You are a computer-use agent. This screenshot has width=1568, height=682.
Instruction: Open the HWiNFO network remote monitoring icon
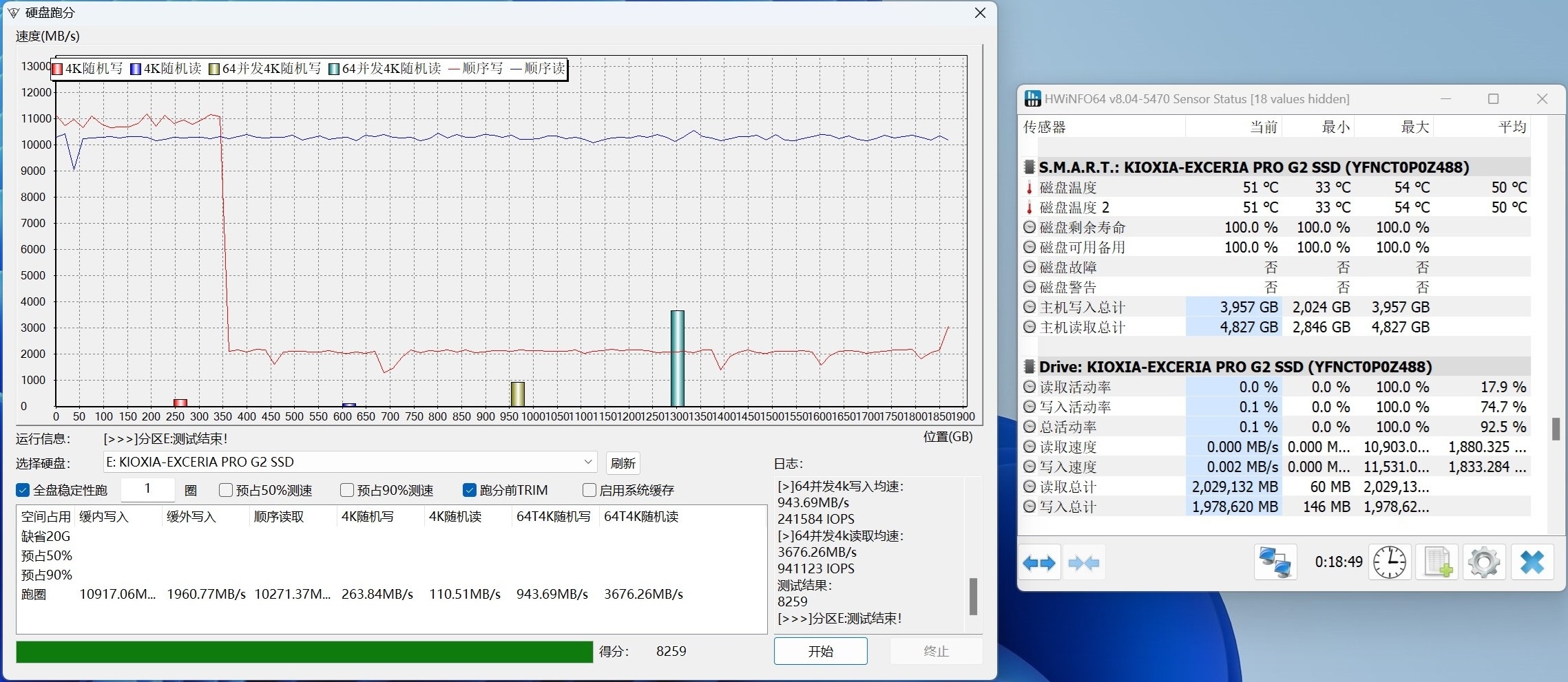(x=1275, y=563)
